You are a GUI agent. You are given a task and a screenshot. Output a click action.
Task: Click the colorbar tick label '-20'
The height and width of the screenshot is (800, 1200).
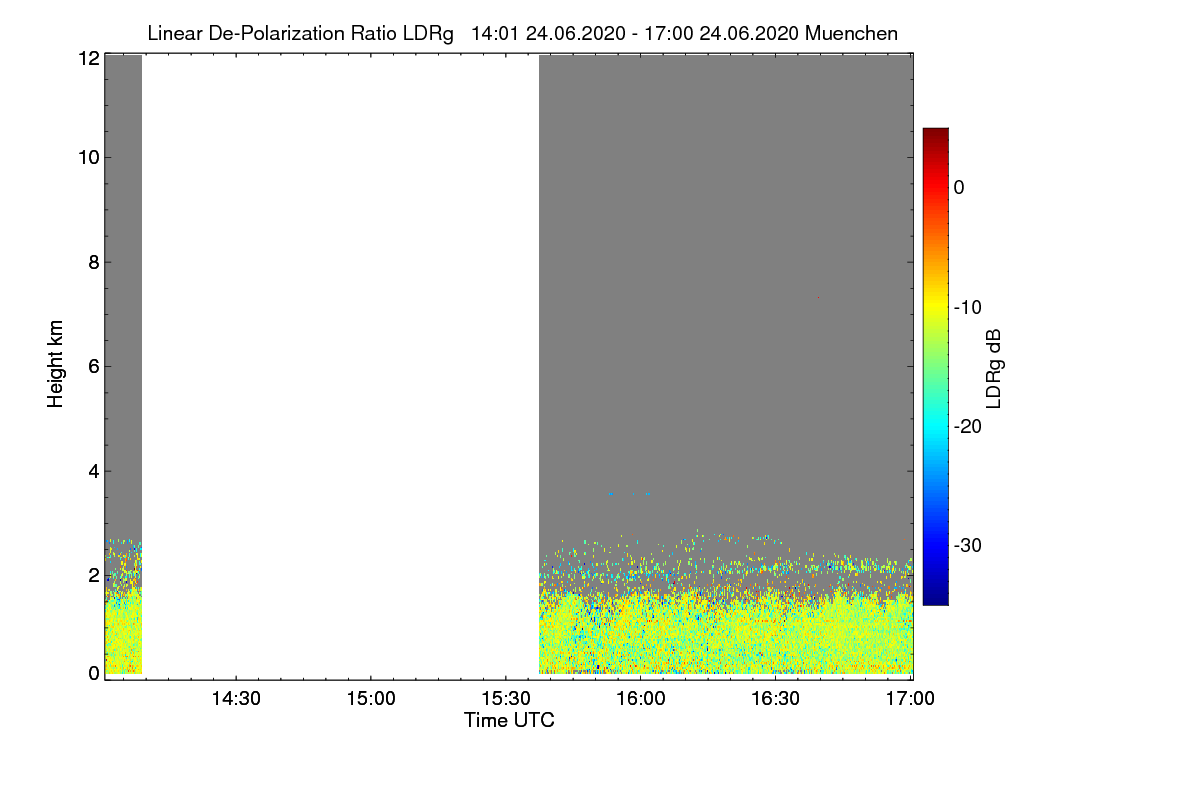969,426
